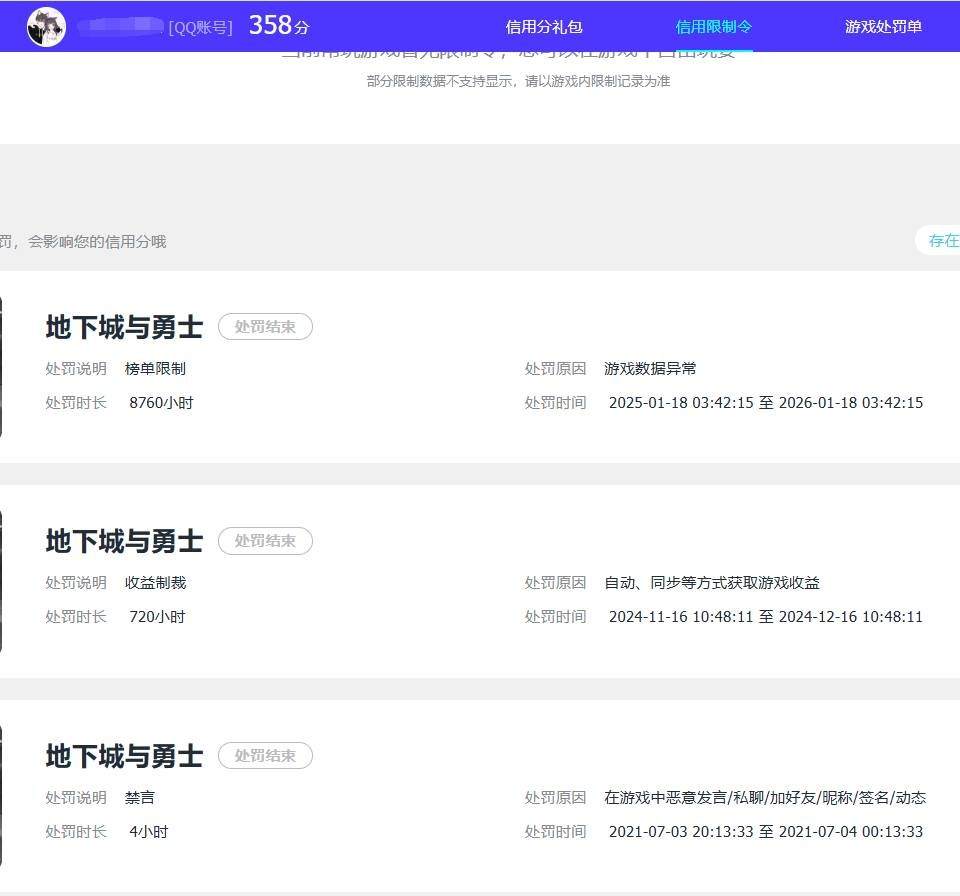Select 地下城与勇士 title of 禁言 card
Viewport: 960px width, 896px height.
point(124,756)
